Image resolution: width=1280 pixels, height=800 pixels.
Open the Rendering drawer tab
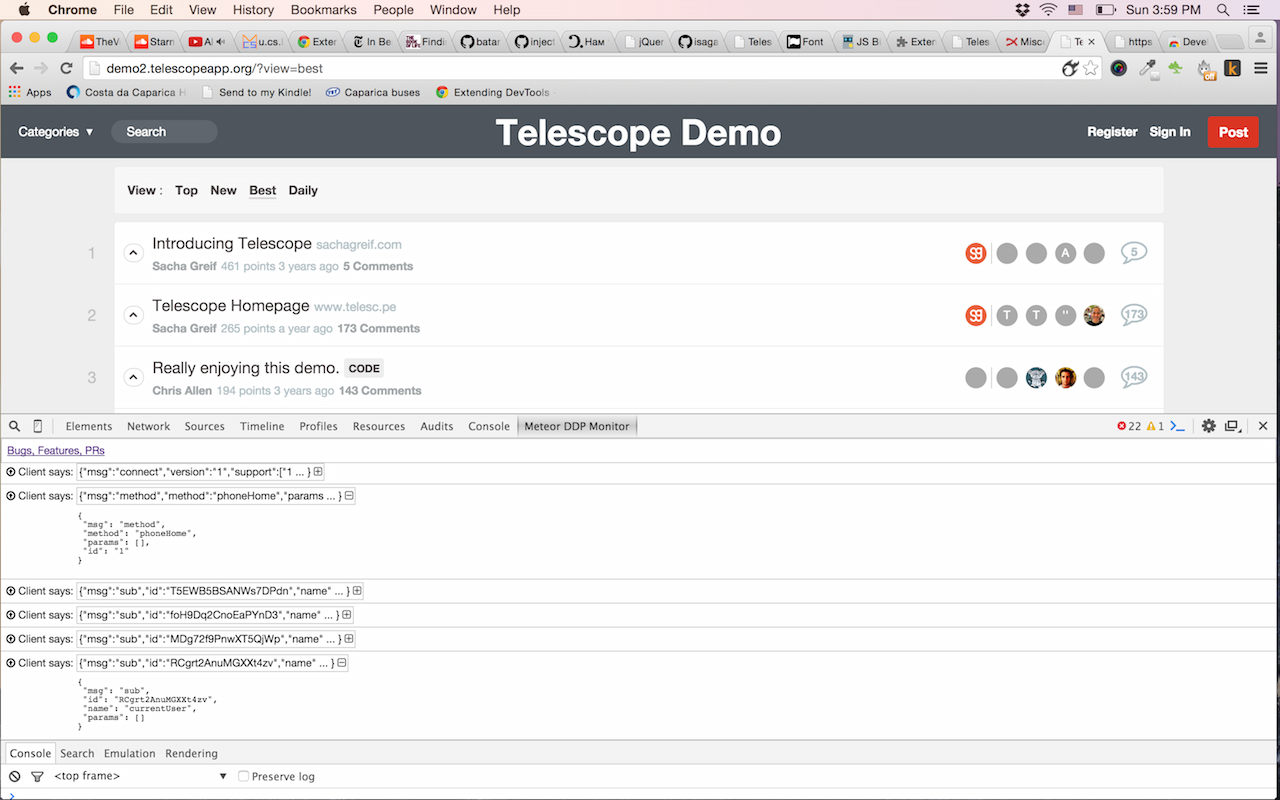[x=191, y=754]
